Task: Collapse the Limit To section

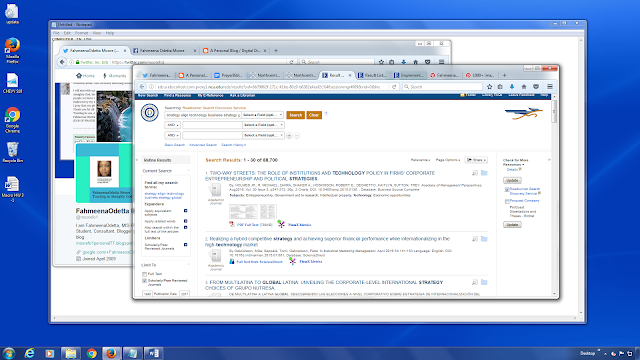Action: (188, 265)
